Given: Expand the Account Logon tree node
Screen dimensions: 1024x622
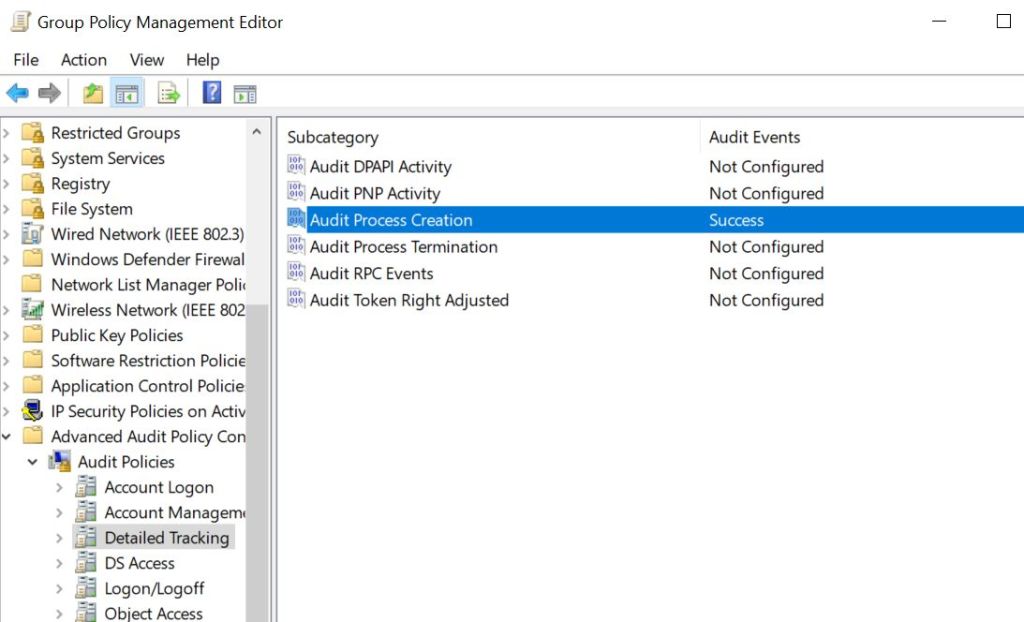Looking at the screenshot, I should click(x=59, y=488).
